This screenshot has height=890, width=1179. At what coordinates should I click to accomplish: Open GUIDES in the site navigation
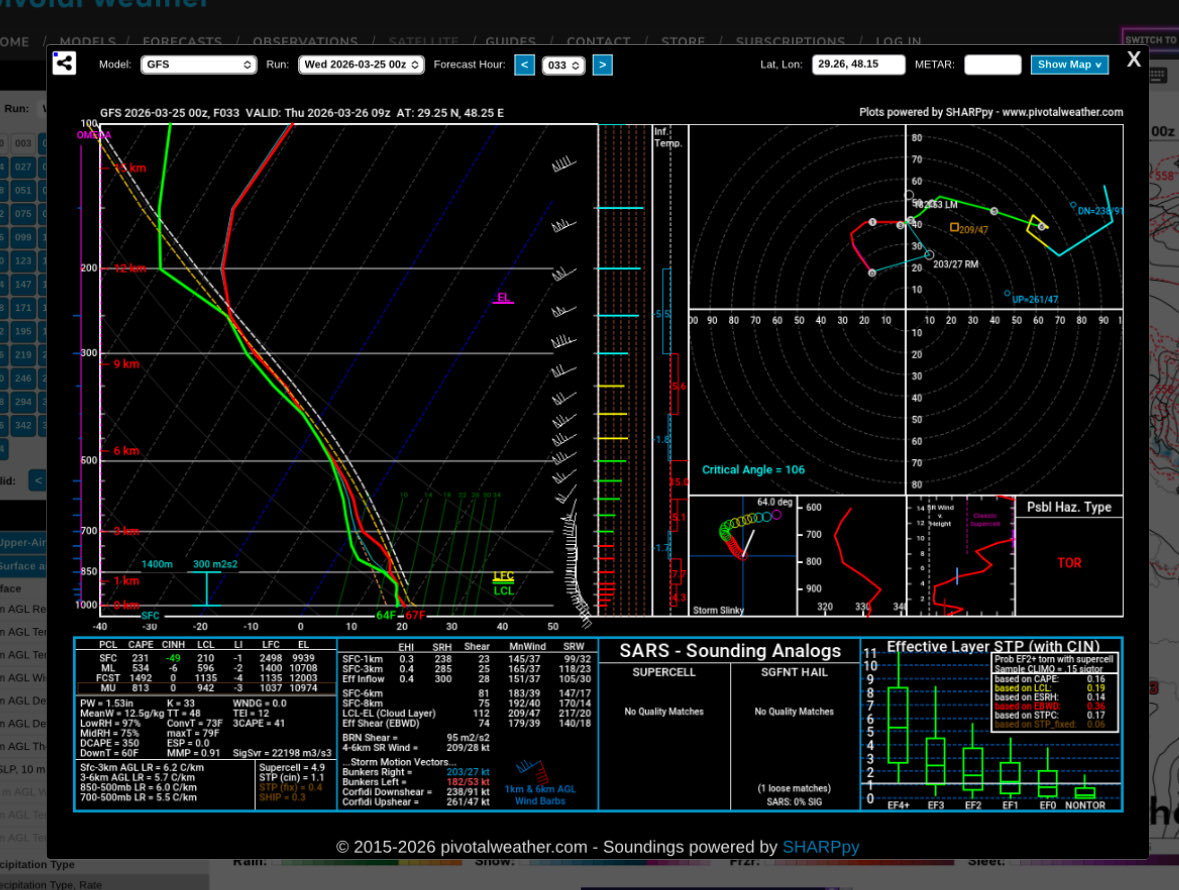tap(511, 41)
